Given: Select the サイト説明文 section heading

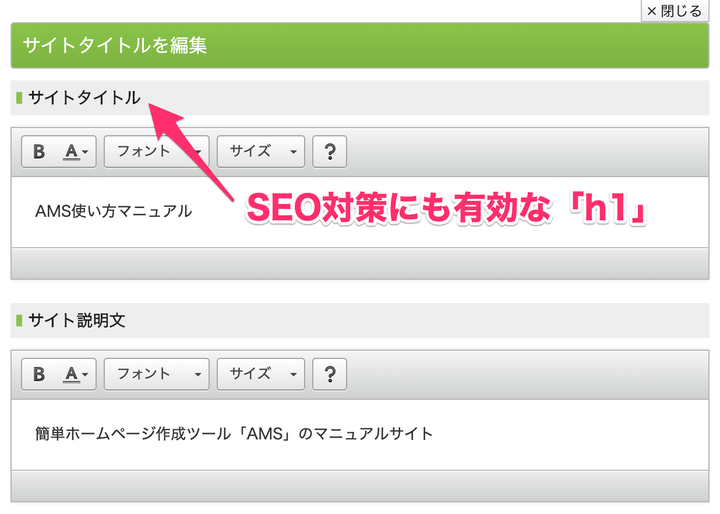Looking at the screenshot, I should pos(77,321).
